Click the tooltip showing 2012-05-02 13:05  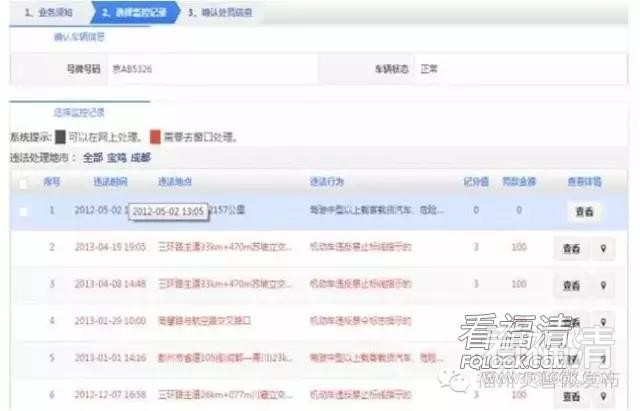[168, 212]
